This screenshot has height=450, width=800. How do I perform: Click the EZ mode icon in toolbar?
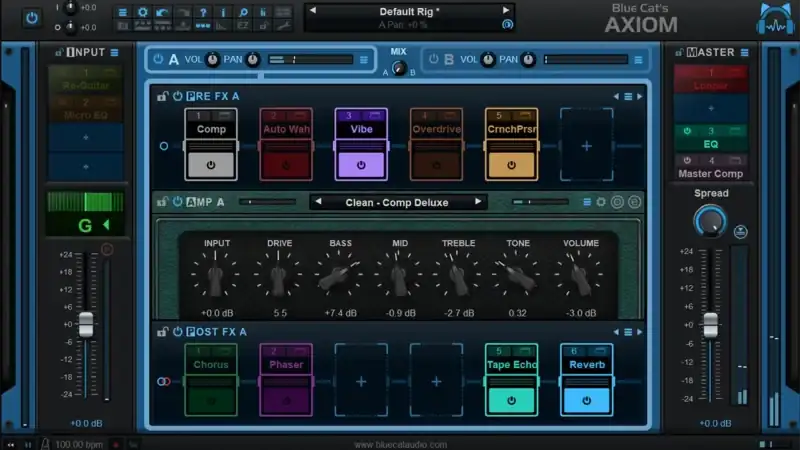coord(243,26)
